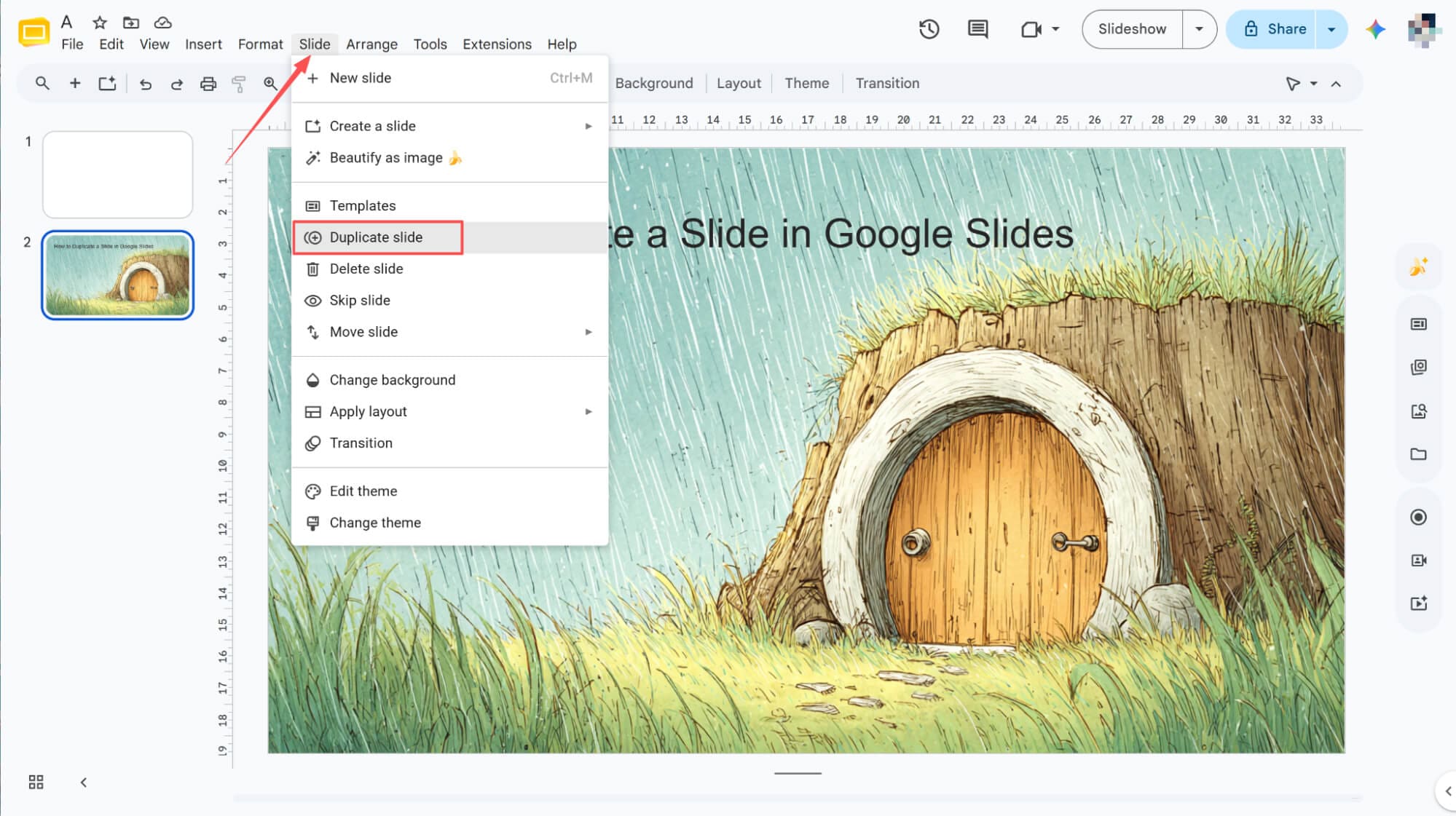Open the File menu

coord(72,44)
